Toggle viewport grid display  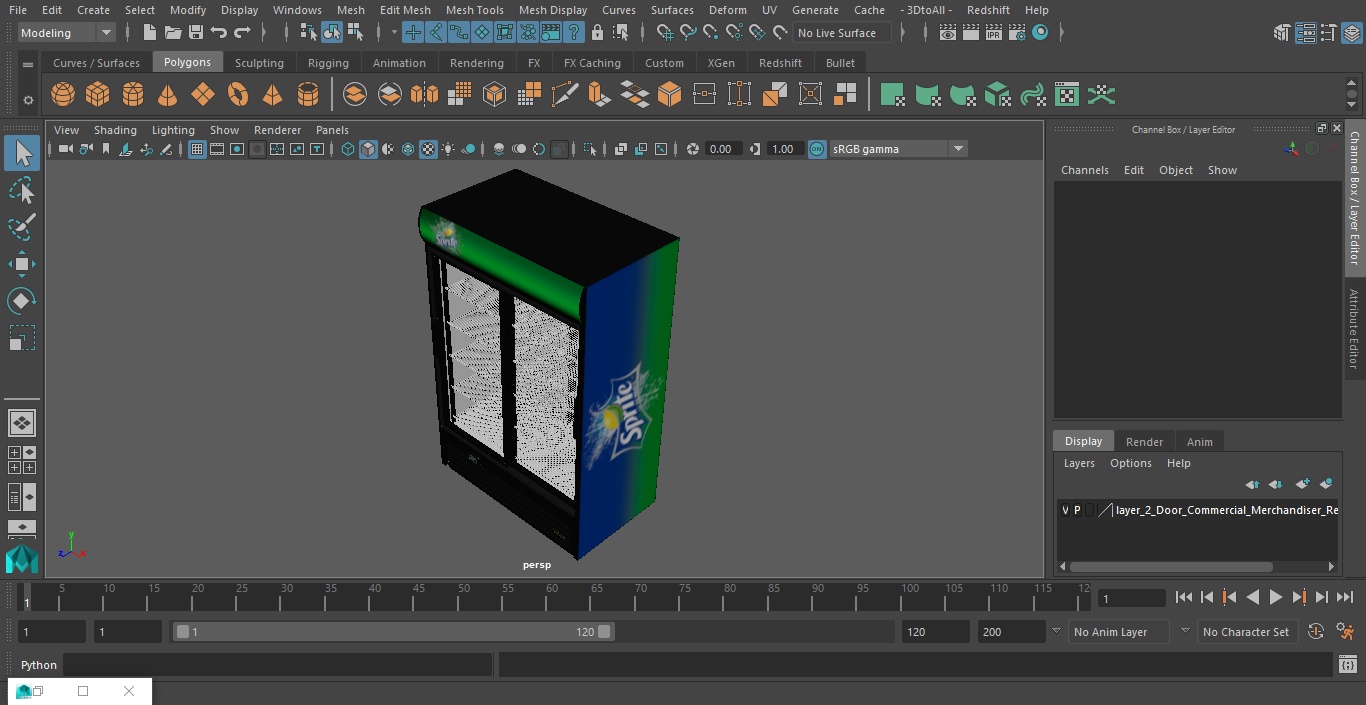pyautogui.click(x=197, y=149)
